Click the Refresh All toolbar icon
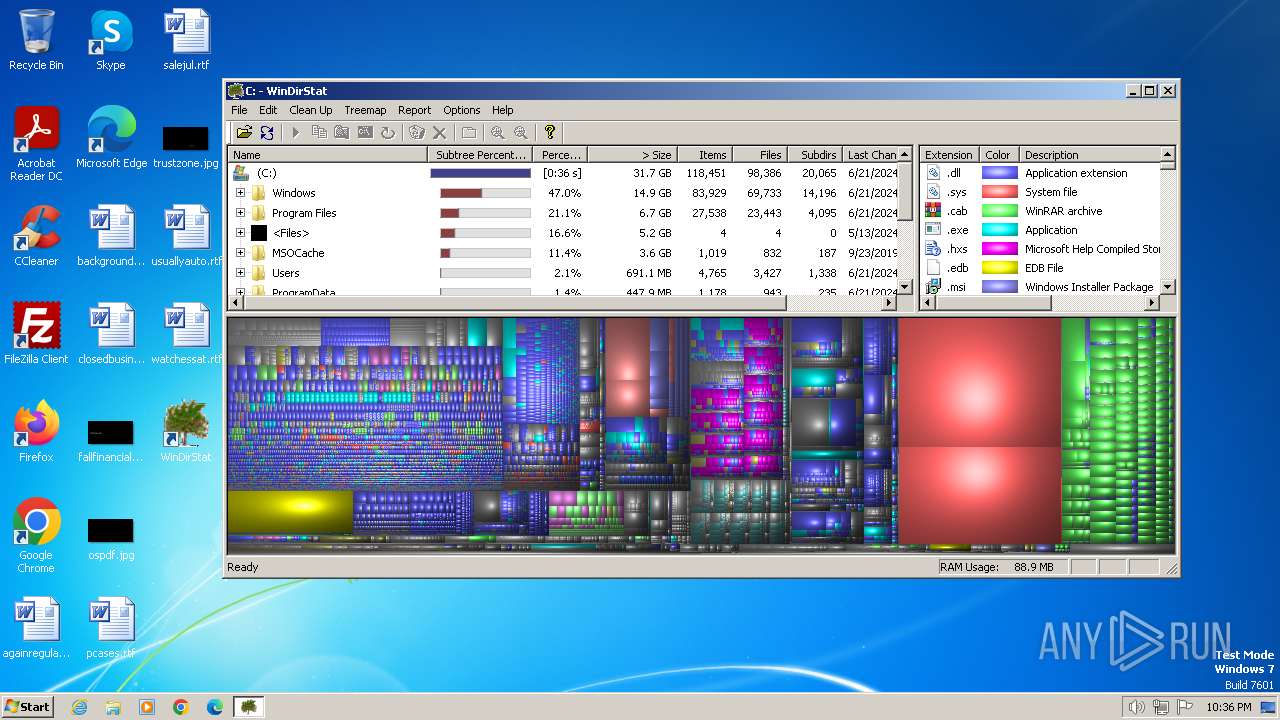Image resolution: width=1280 pixels, height=720 pixels. [267, 132]
